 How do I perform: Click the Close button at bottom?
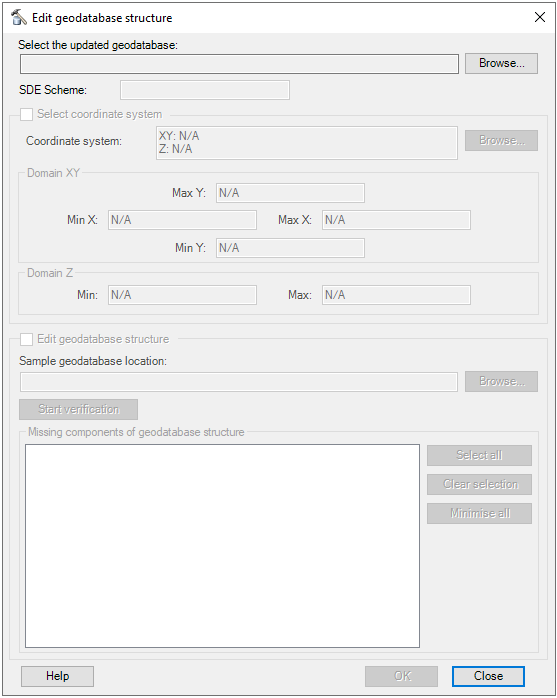coord(488,676)
